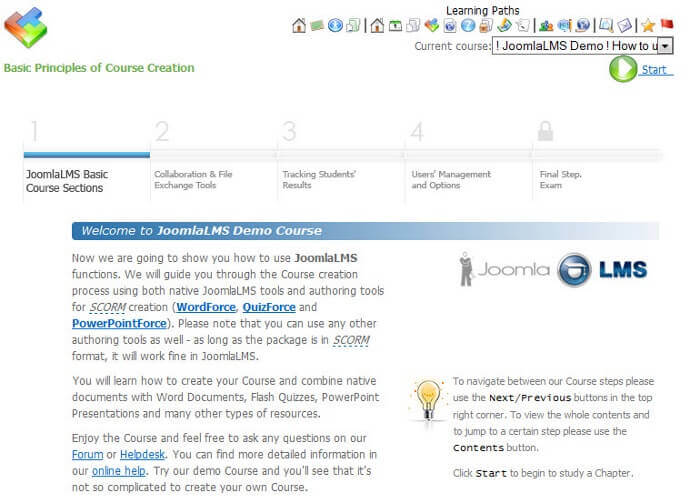The height and width of the screenshot is (503, 700).
Task: Click the globe on stand icon
Action: [x=583, y=25]
